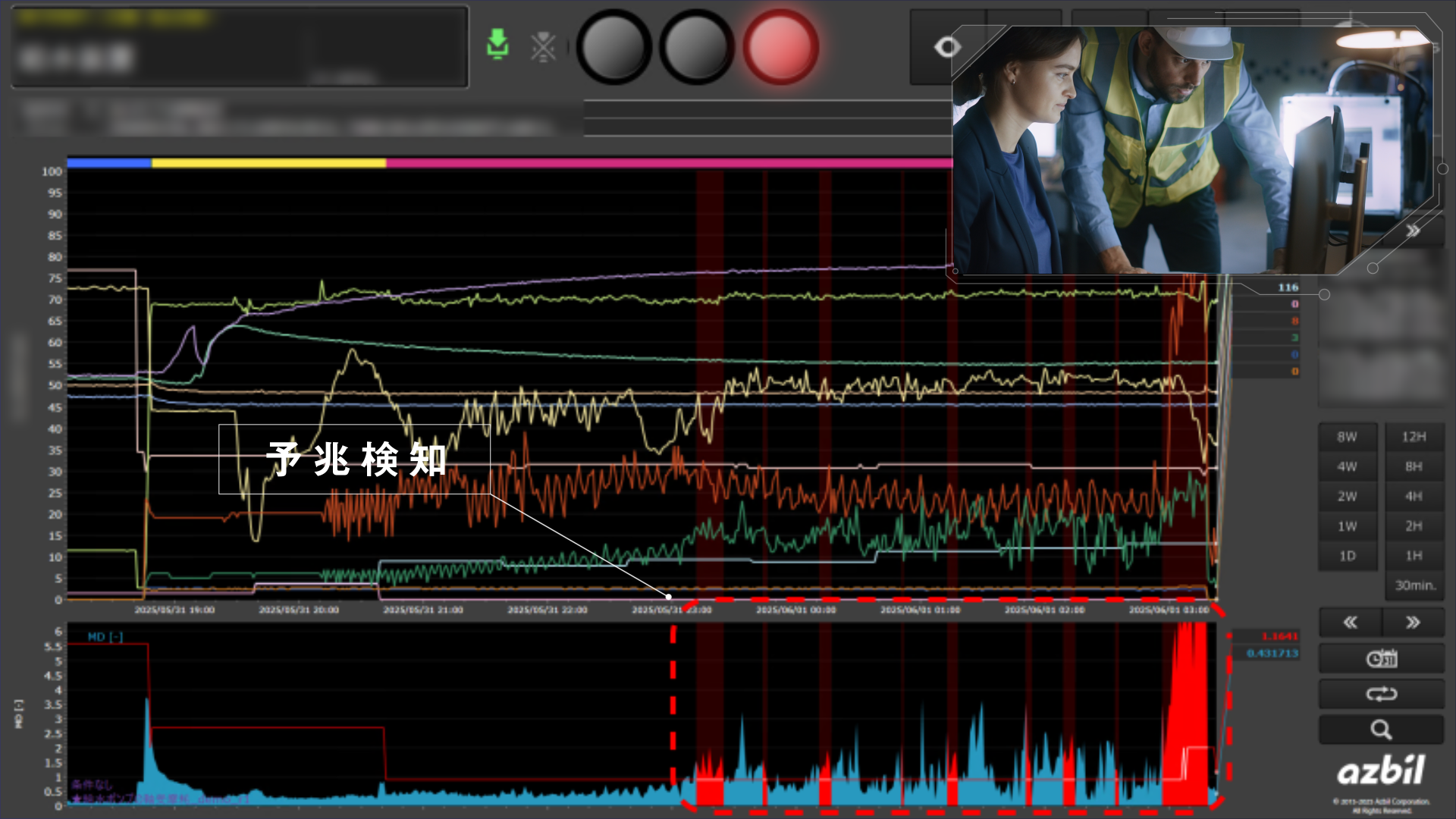
Task: Click the red status indicator light
Action: [780, 46]
